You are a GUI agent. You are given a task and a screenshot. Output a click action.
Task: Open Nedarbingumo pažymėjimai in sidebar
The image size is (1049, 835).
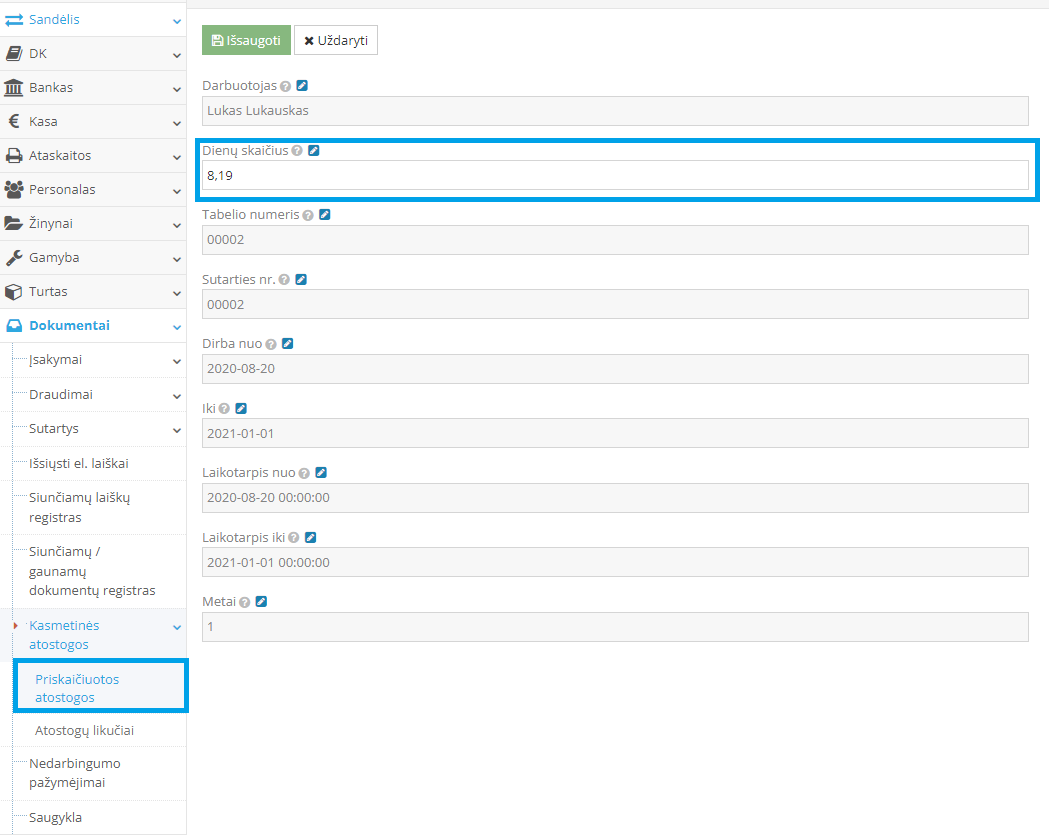(75, 773)
